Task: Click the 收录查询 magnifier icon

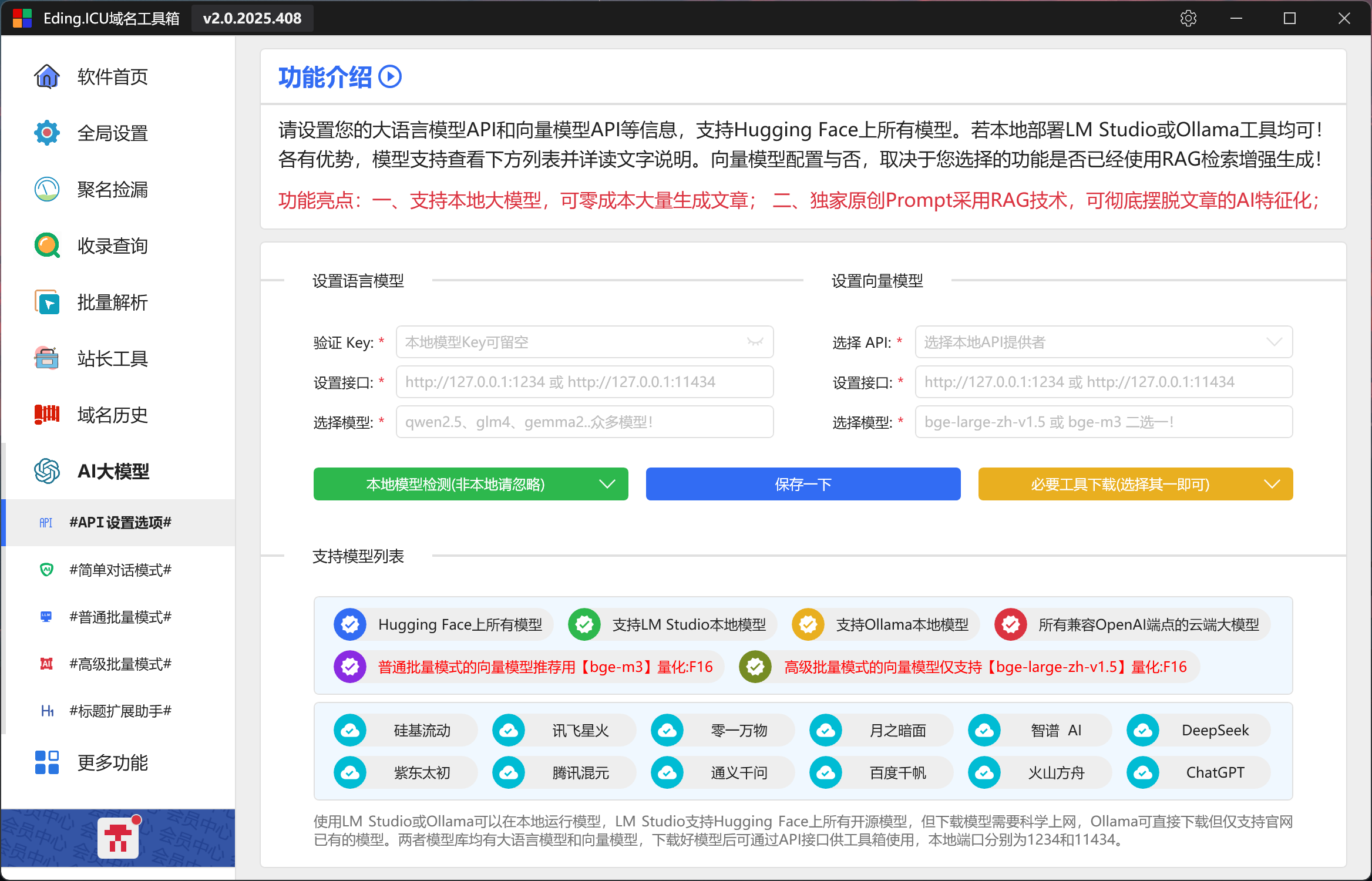Action: coord(47,246)
